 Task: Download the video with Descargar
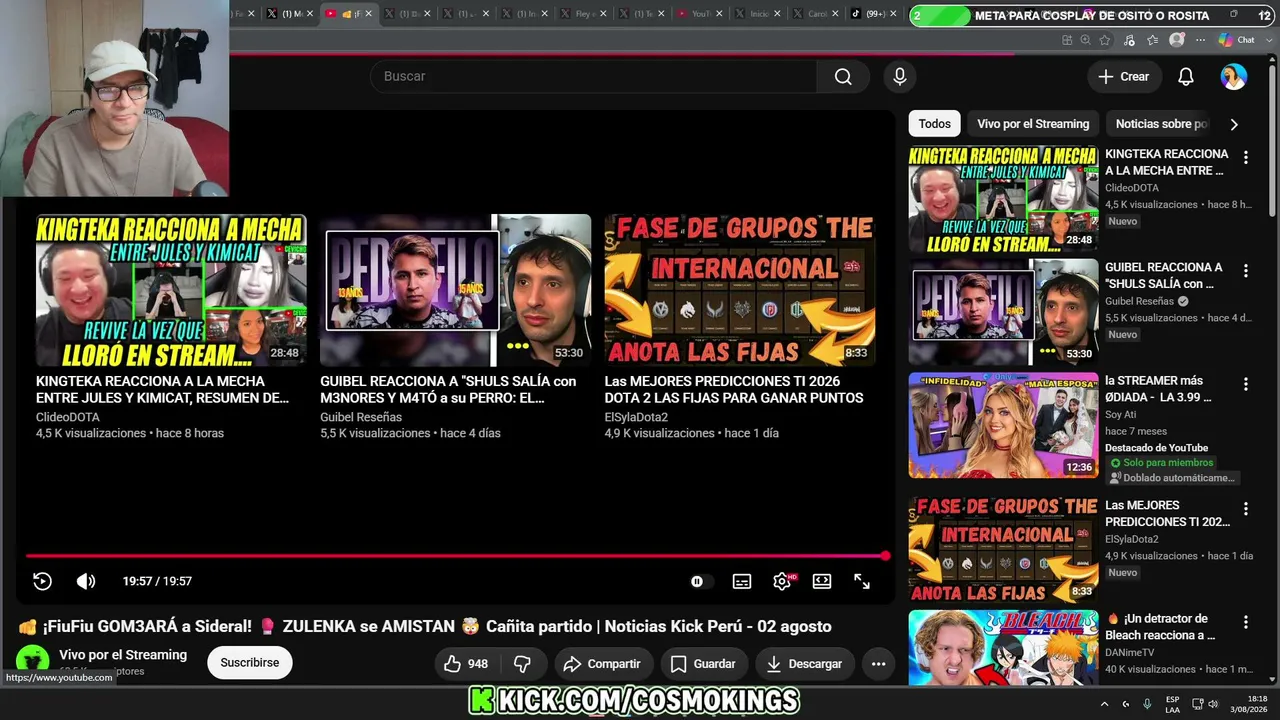click(804, 664)
